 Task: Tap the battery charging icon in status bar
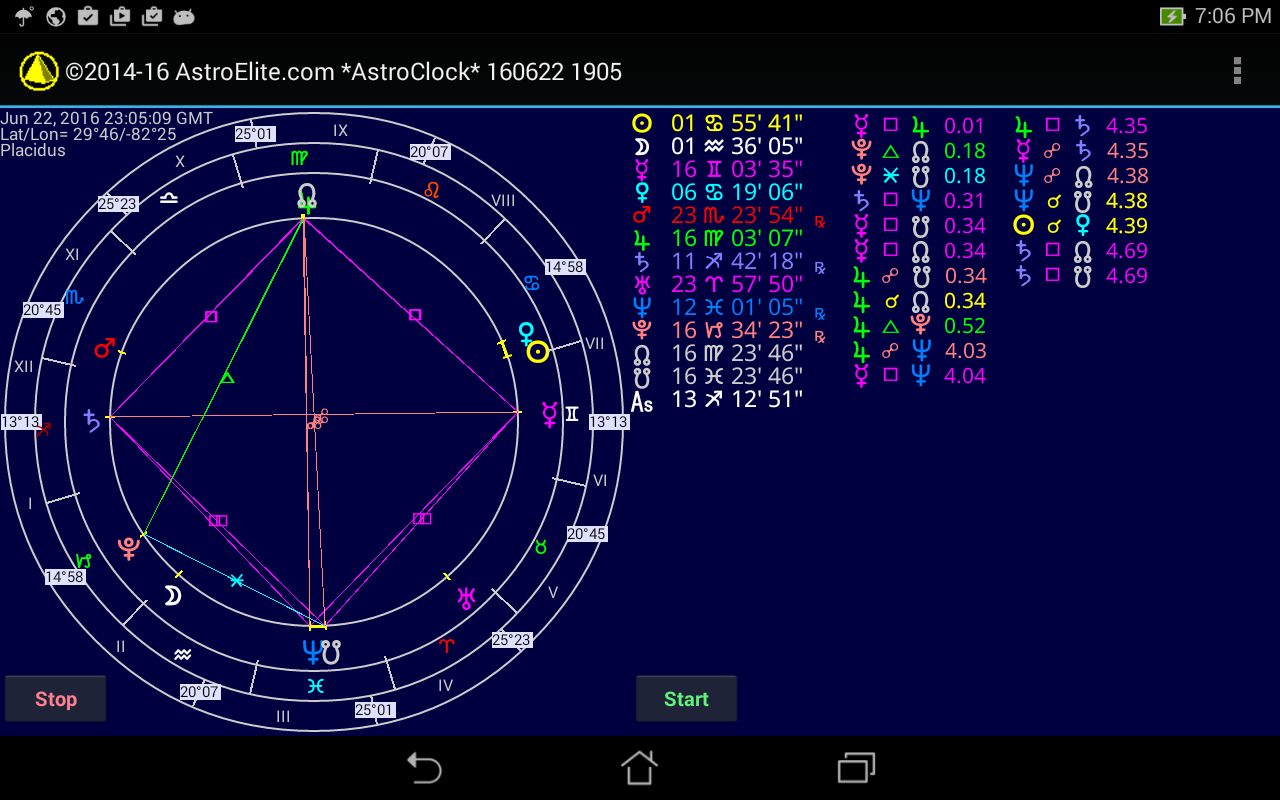(1172, 16)
